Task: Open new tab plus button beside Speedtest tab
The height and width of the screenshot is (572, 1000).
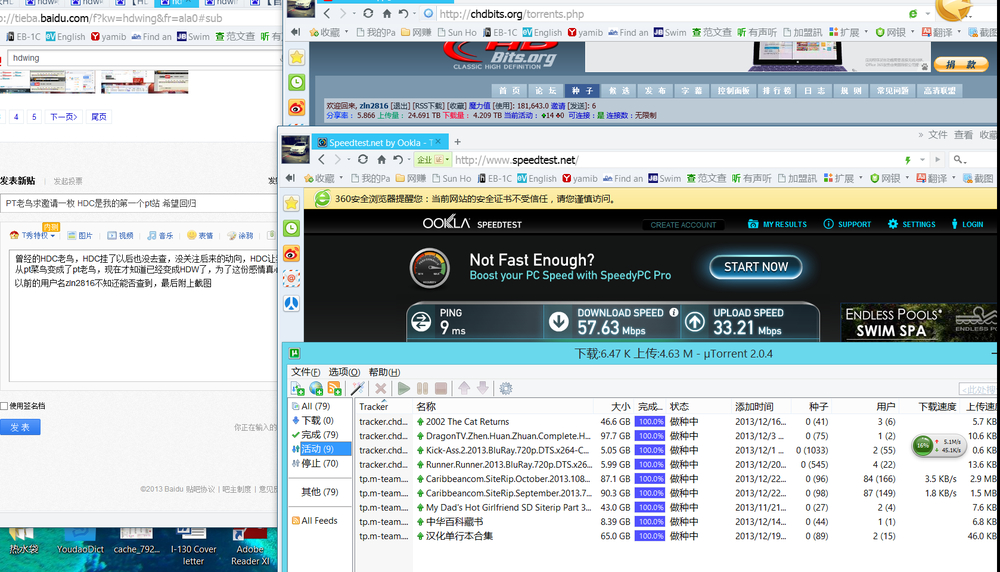Action: point(457,142)
